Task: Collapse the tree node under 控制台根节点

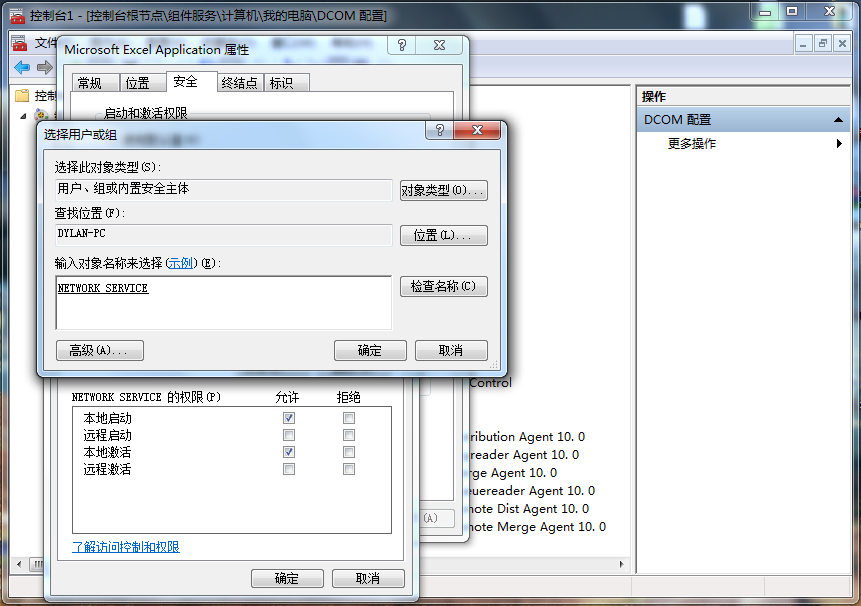Action: tap(23, 116)
